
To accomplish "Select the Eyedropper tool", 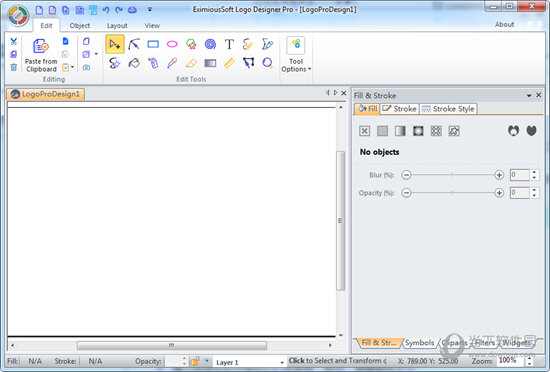I will coord(172,63).
